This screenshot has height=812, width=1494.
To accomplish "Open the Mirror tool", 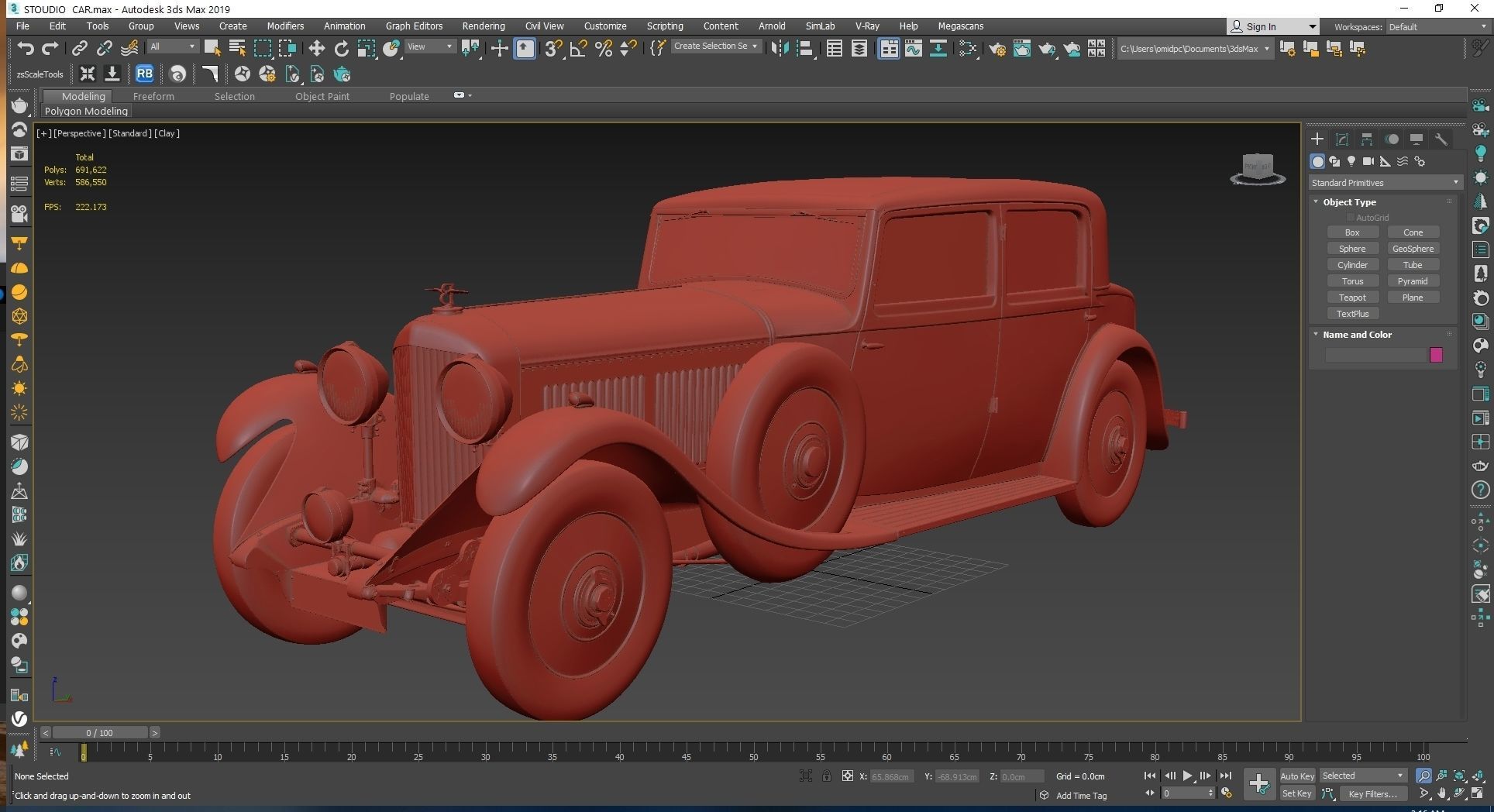I will (x=780, y=49).
